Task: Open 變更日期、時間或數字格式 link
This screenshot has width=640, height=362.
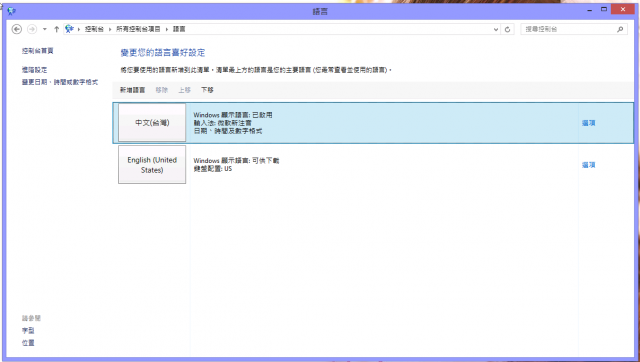Action: click(x=60, y=82)
